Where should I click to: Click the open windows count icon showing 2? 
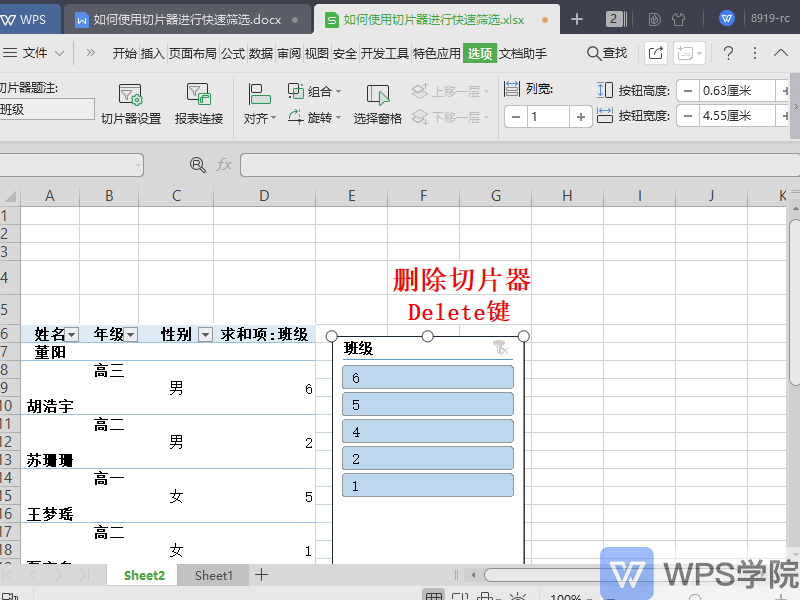616,19
